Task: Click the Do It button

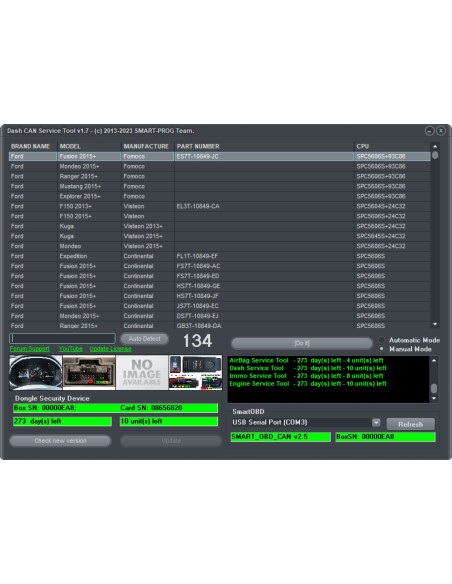Action: 302,343
